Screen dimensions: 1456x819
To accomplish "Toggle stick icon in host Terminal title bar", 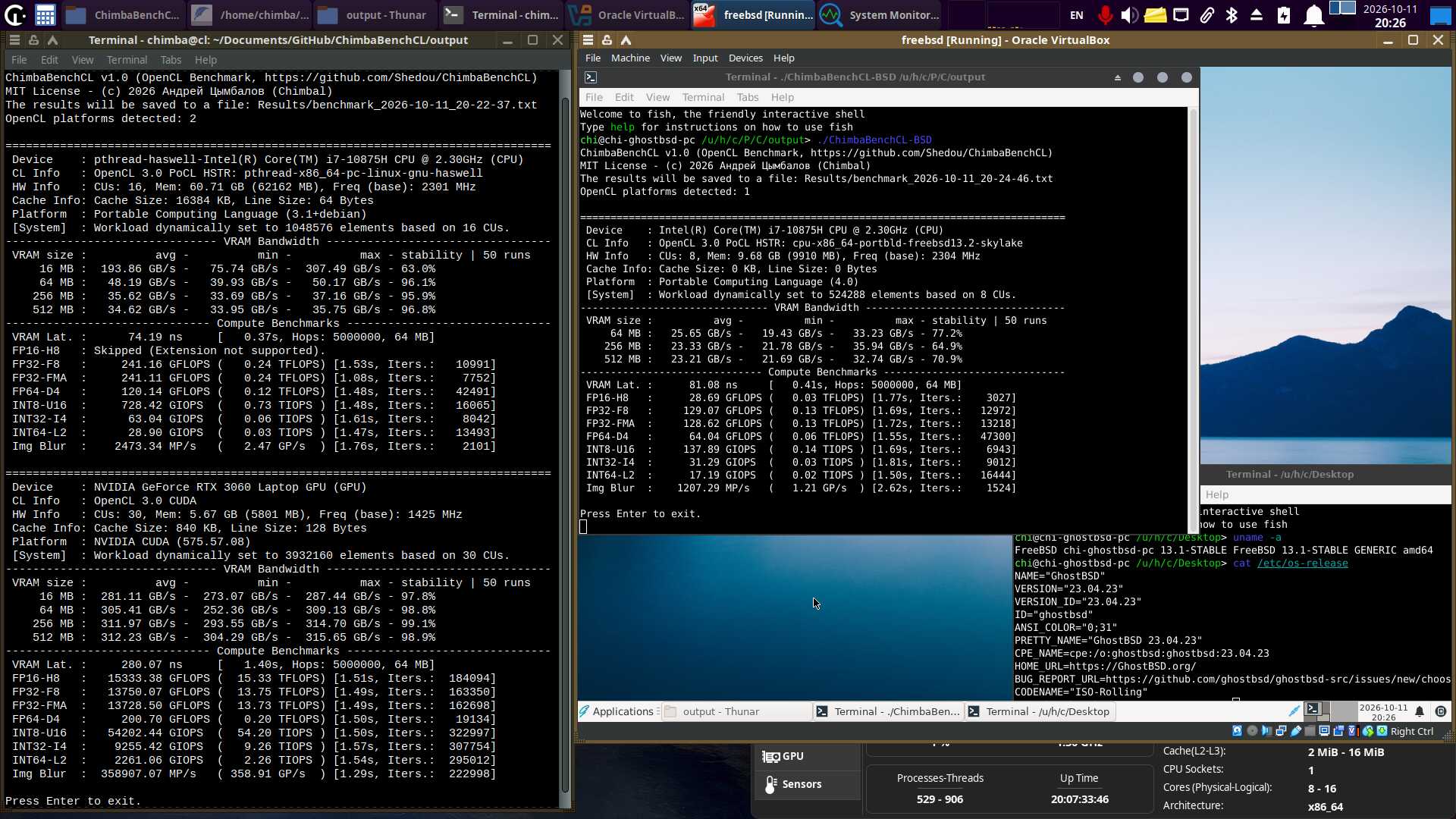I will click(x=33, y=39).
